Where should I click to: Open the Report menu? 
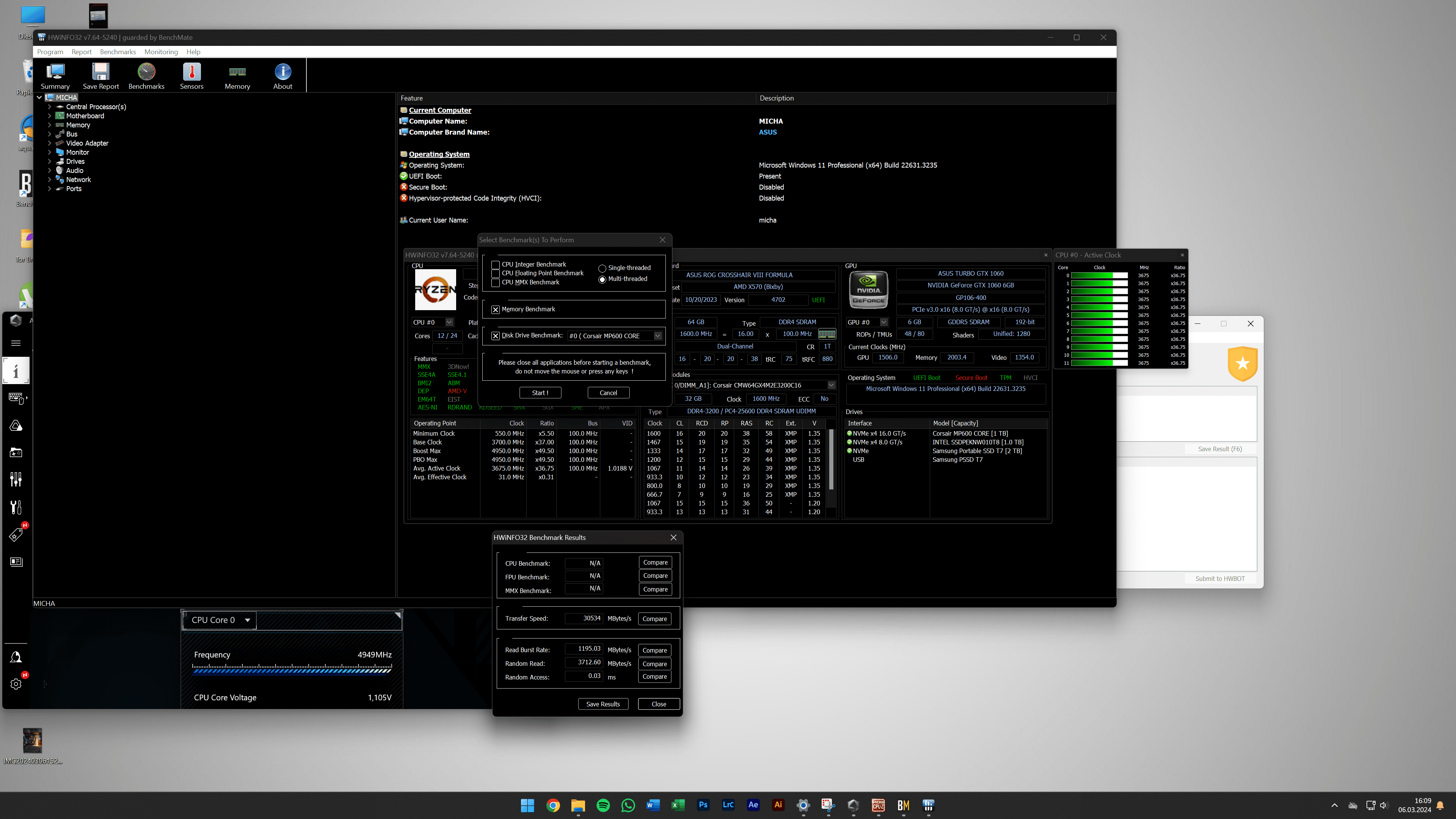point(82,52)
